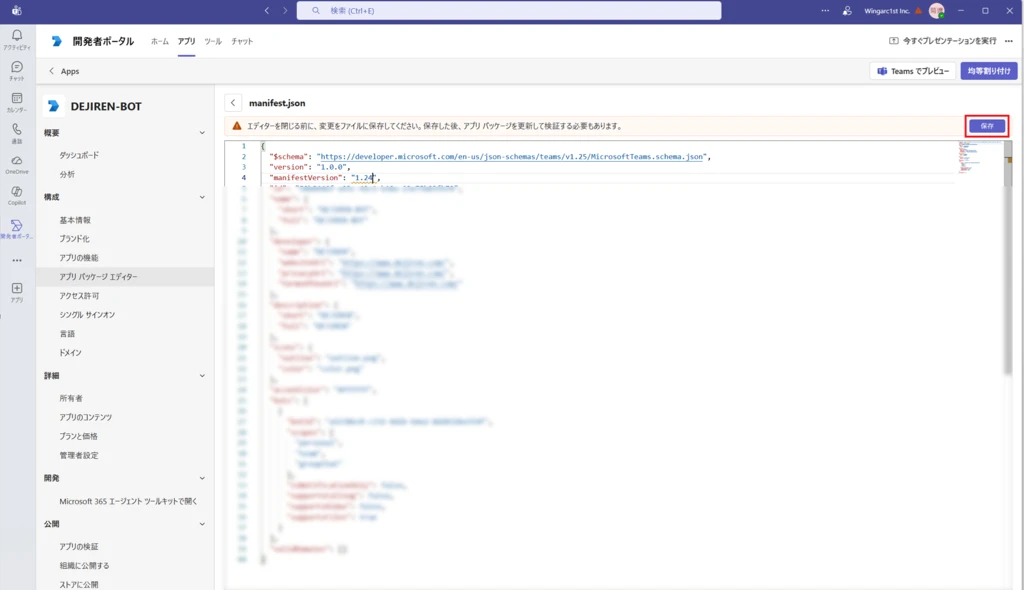This screenshot has height=590, width=1024.
Task: Open the schema URL link in the editor
Action: [x=512, y=157]
